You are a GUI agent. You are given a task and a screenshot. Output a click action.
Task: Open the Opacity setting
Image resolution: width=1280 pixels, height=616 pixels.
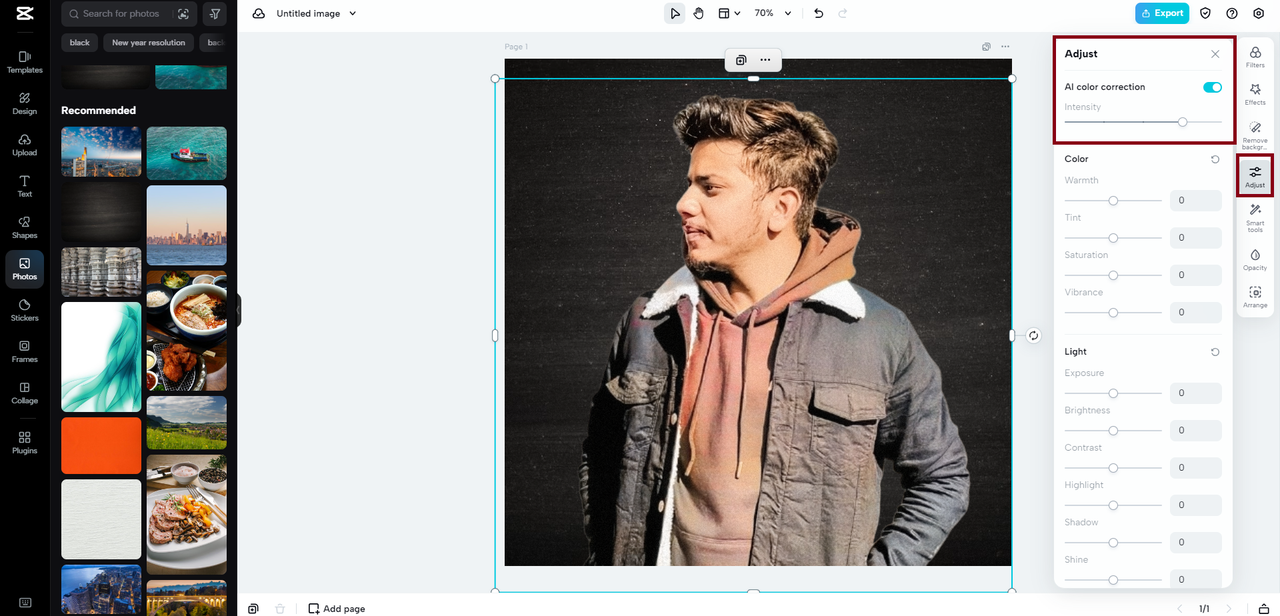[x=1255, y=260]
